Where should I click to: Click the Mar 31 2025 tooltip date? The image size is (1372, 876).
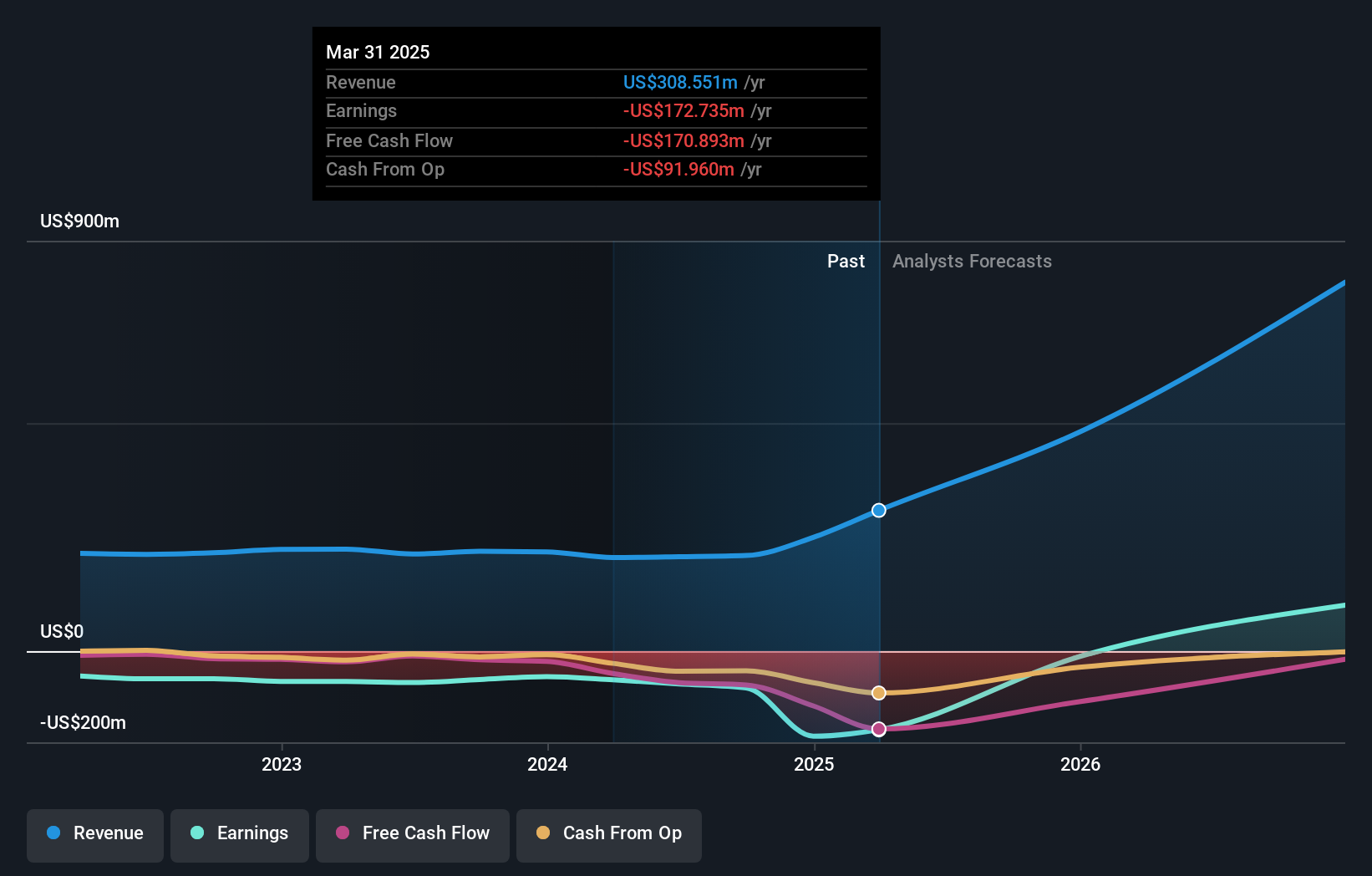pyautogui.click(x=378, y=52)
